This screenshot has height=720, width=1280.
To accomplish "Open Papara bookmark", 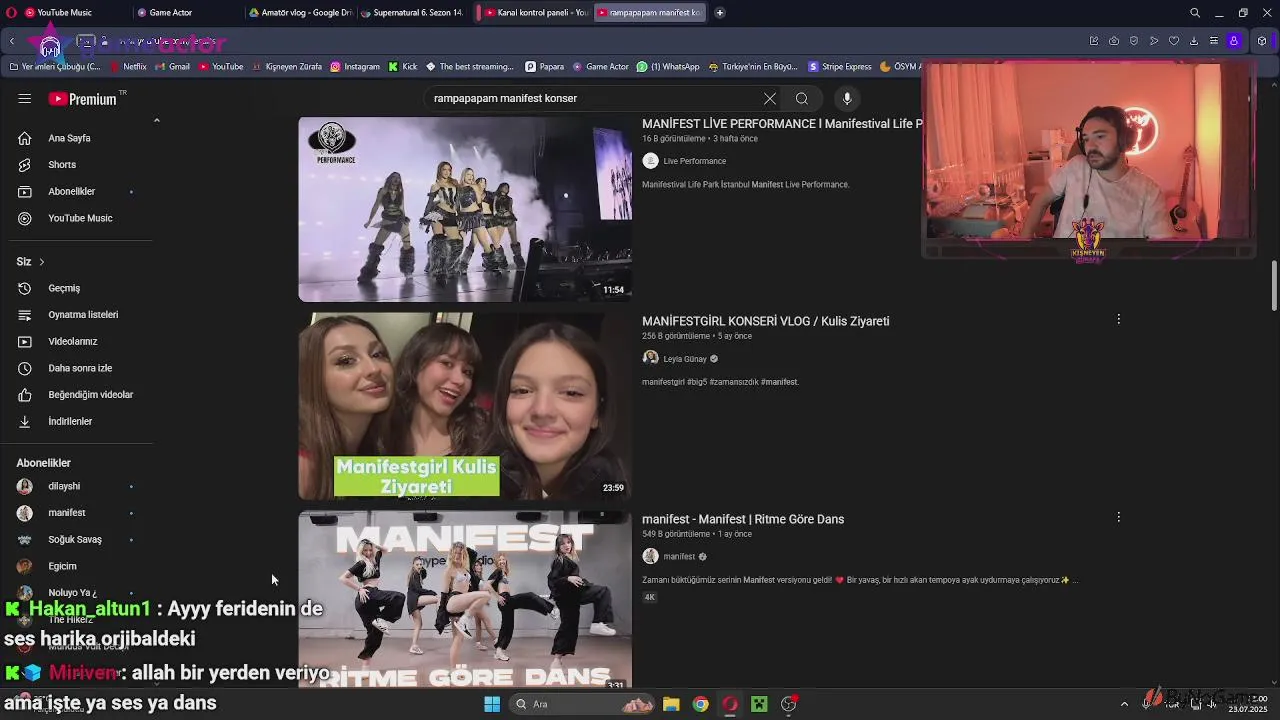I will pos(544,67).
